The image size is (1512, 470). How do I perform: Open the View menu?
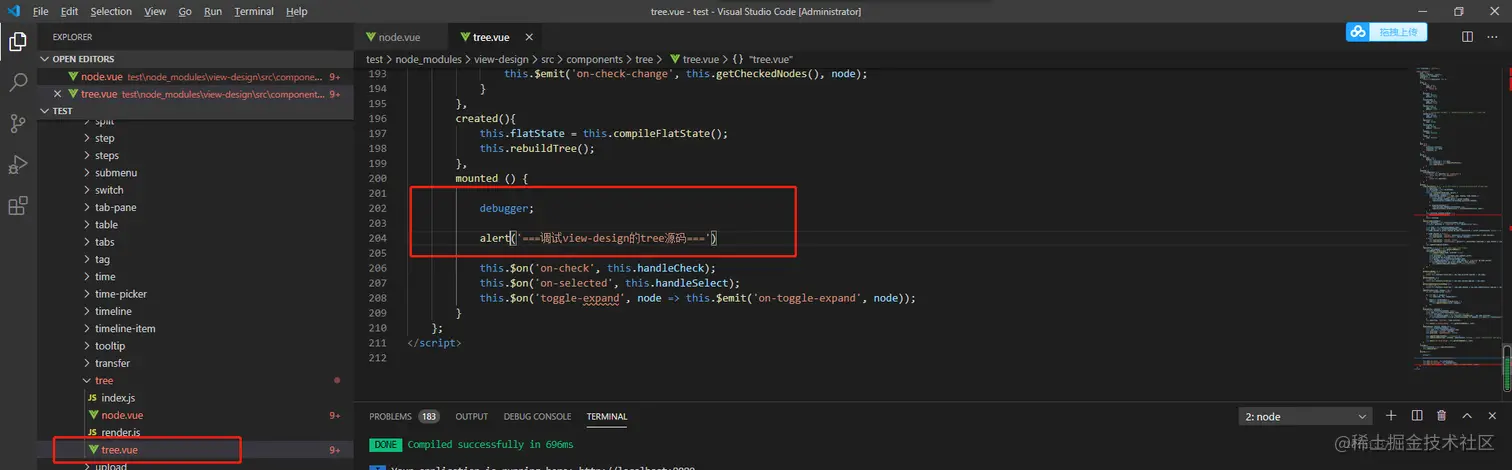click(x=155, y=11)
